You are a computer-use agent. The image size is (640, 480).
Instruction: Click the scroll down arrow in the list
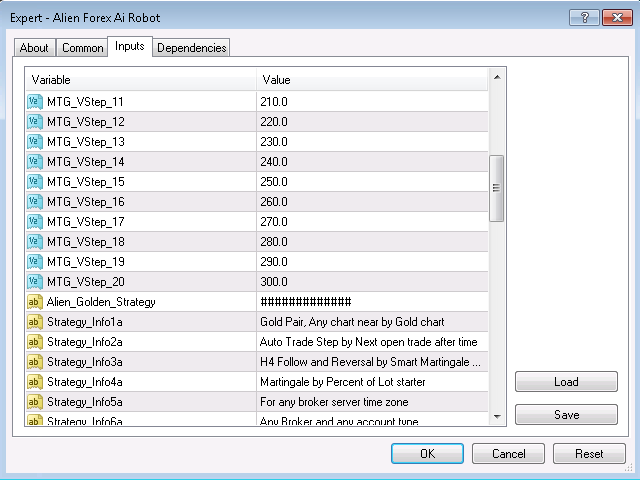(x=497, y=416)
